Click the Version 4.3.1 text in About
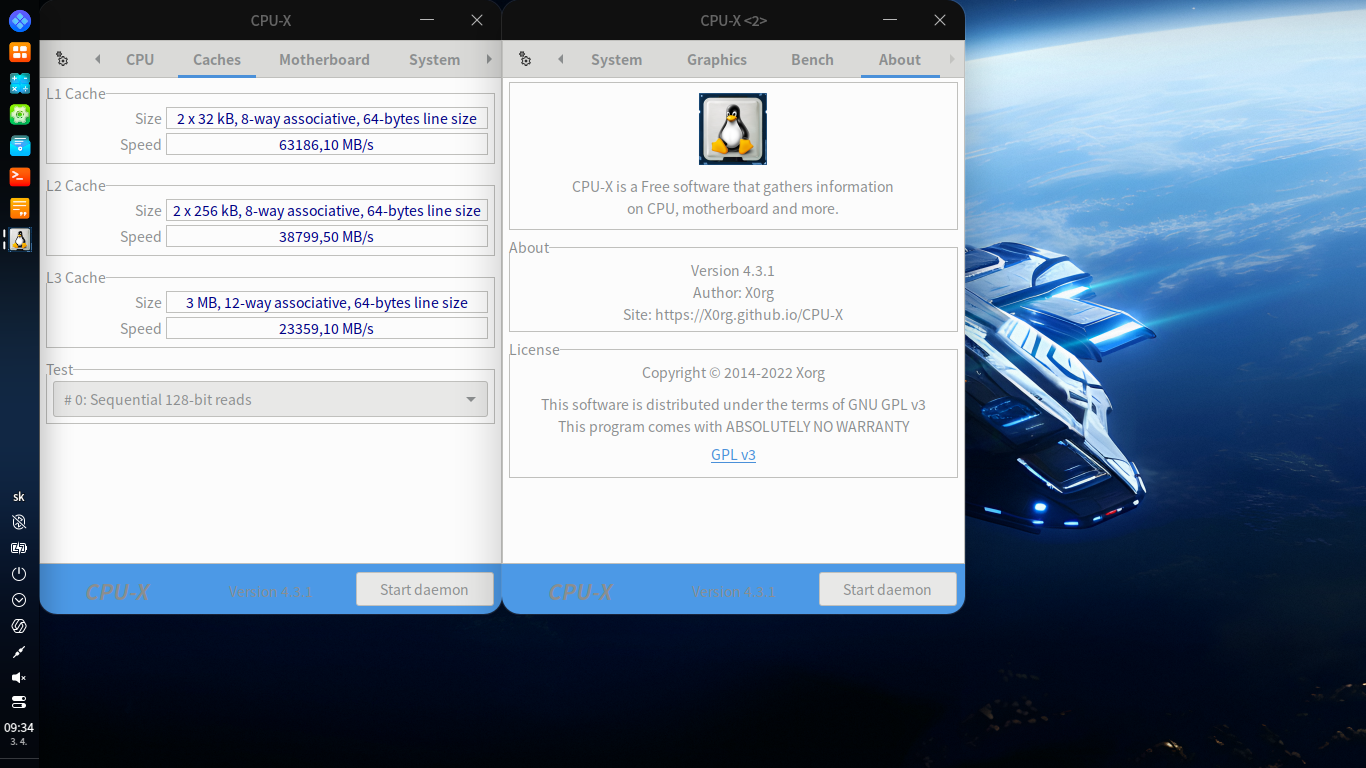This screenshot has height=768, width=1366. 733,270
